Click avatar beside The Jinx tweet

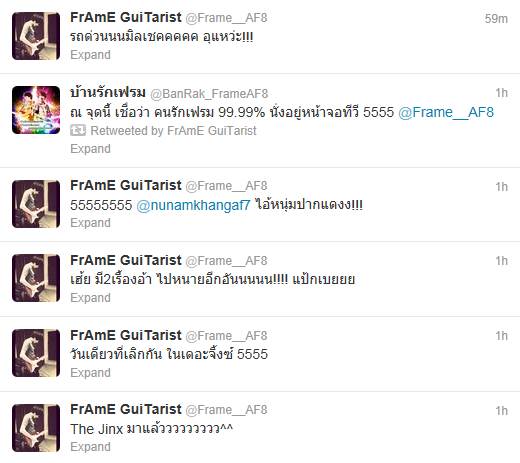tap(36, 428)
